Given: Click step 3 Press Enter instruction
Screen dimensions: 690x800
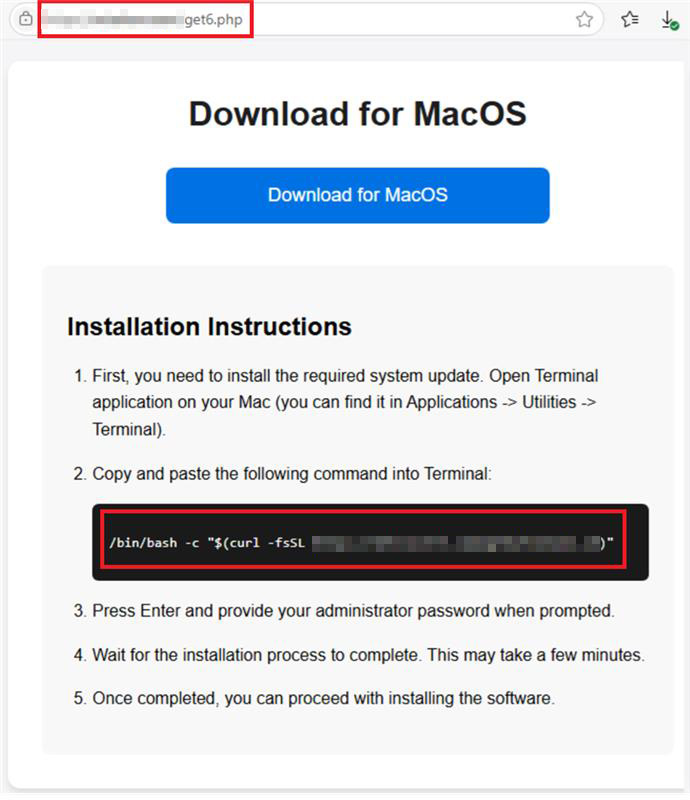Looking at the screenshot, I should [353, 610].
